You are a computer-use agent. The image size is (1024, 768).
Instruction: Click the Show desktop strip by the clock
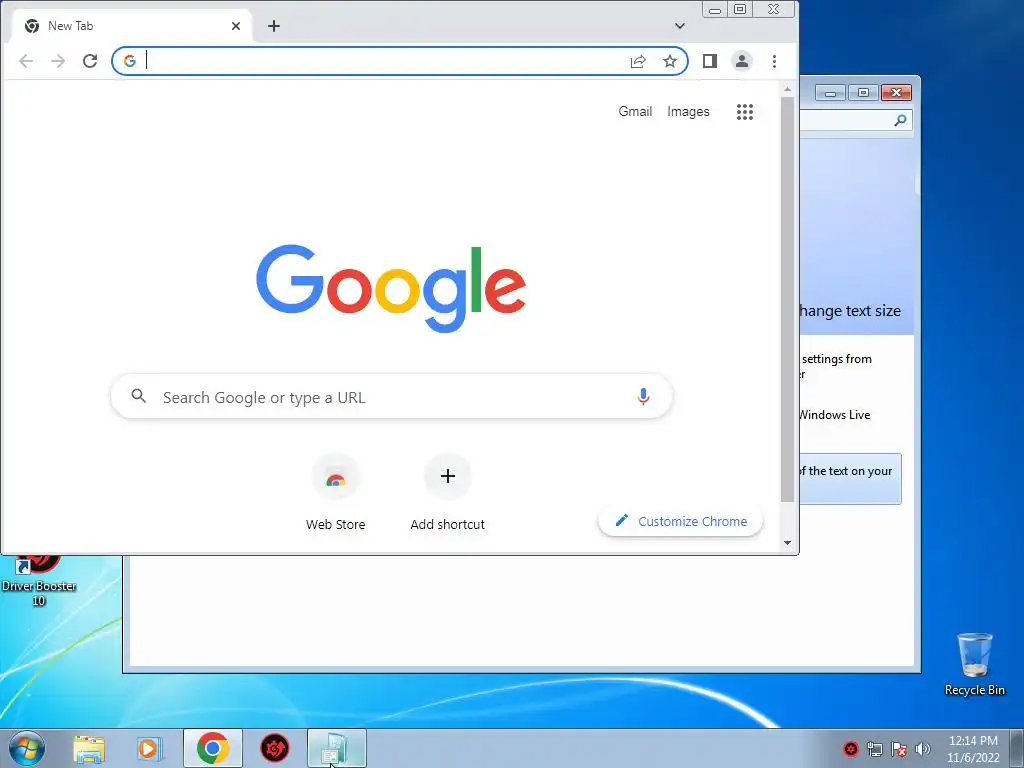pos(1017,748)
